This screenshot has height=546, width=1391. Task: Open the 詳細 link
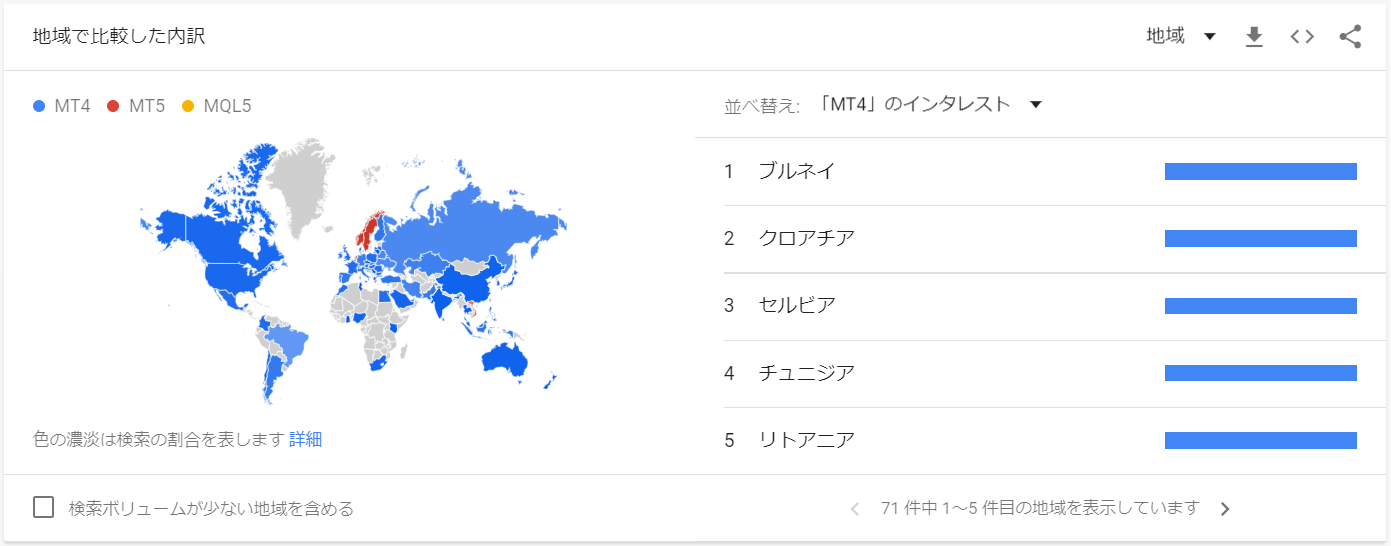305,439
